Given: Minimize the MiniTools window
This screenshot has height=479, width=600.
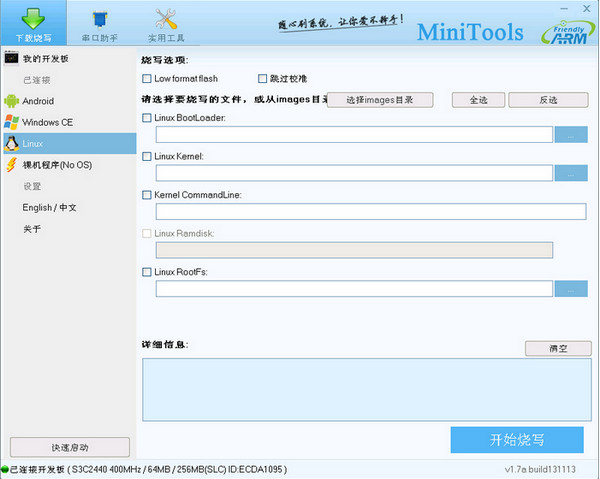Looking at the screenshot, I should click(x=564, y=8).
